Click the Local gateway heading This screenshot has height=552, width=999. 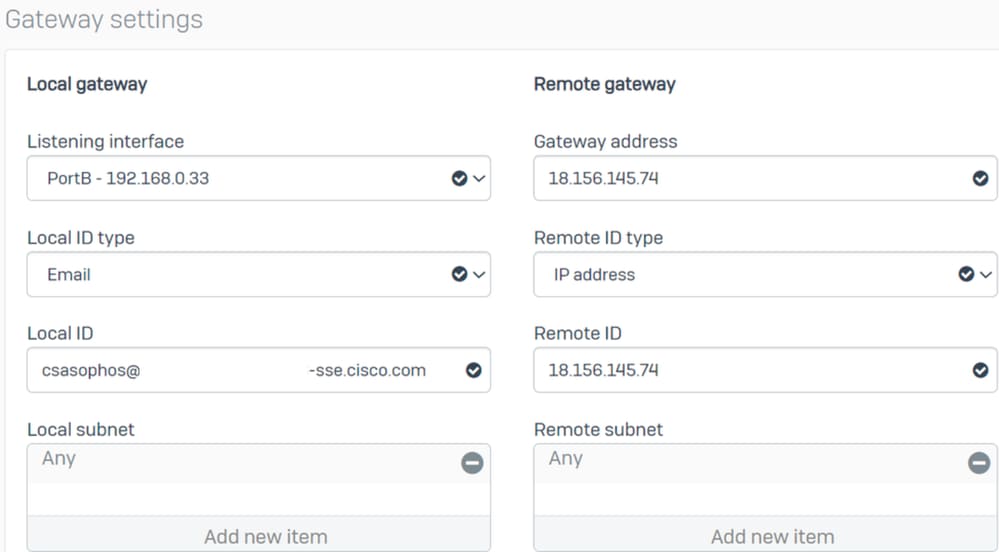coord(87,84)
